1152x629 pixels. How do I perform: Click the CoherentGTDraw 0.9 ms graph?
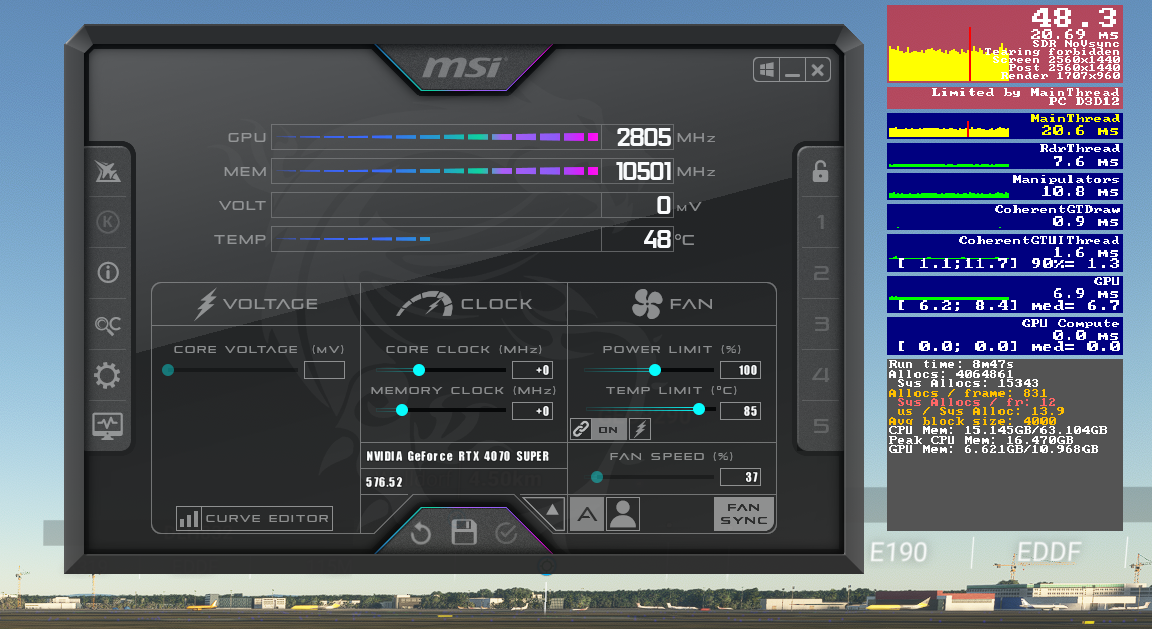pyautogui.click(x=1004, y=217)
